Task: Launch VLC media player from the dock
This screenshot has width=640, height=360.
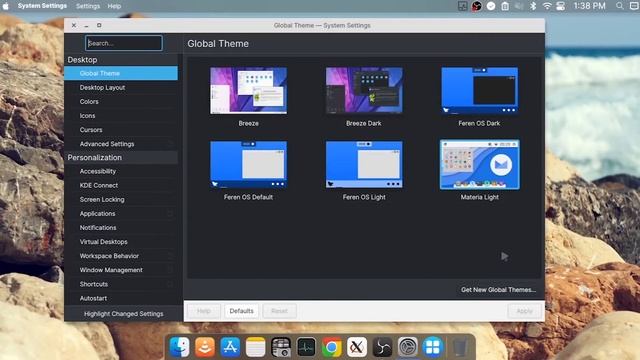Action: (x=205, y=347)
